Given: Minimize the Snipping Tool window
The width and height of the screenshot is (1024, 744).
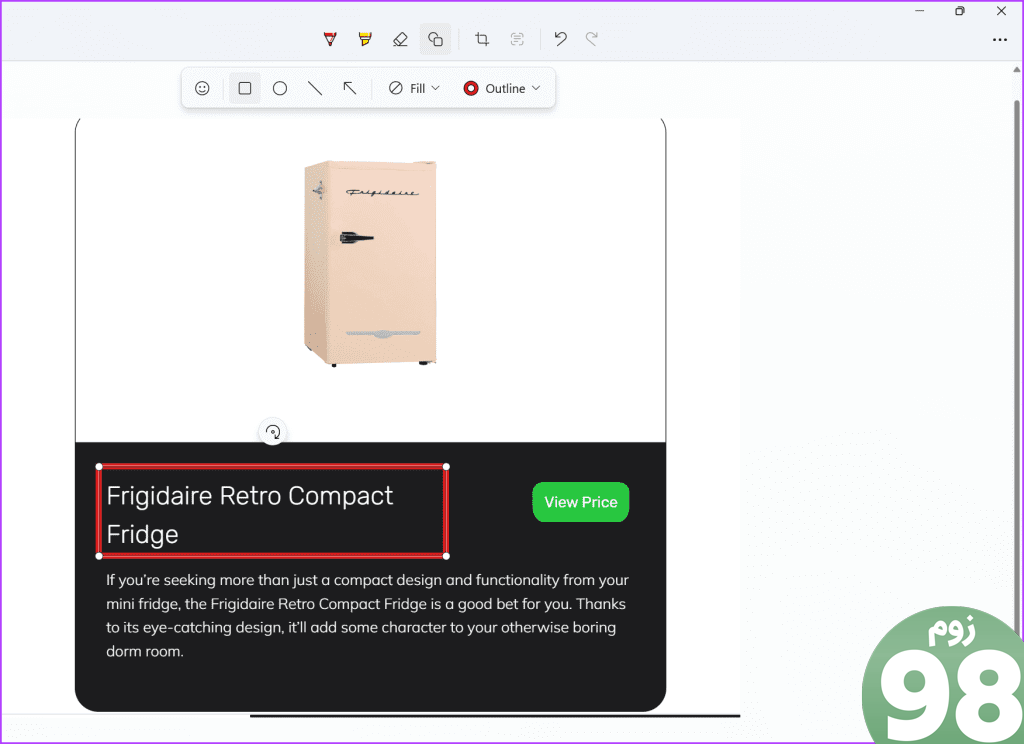Looking at the screenshot, I should [x=920, y=10].
